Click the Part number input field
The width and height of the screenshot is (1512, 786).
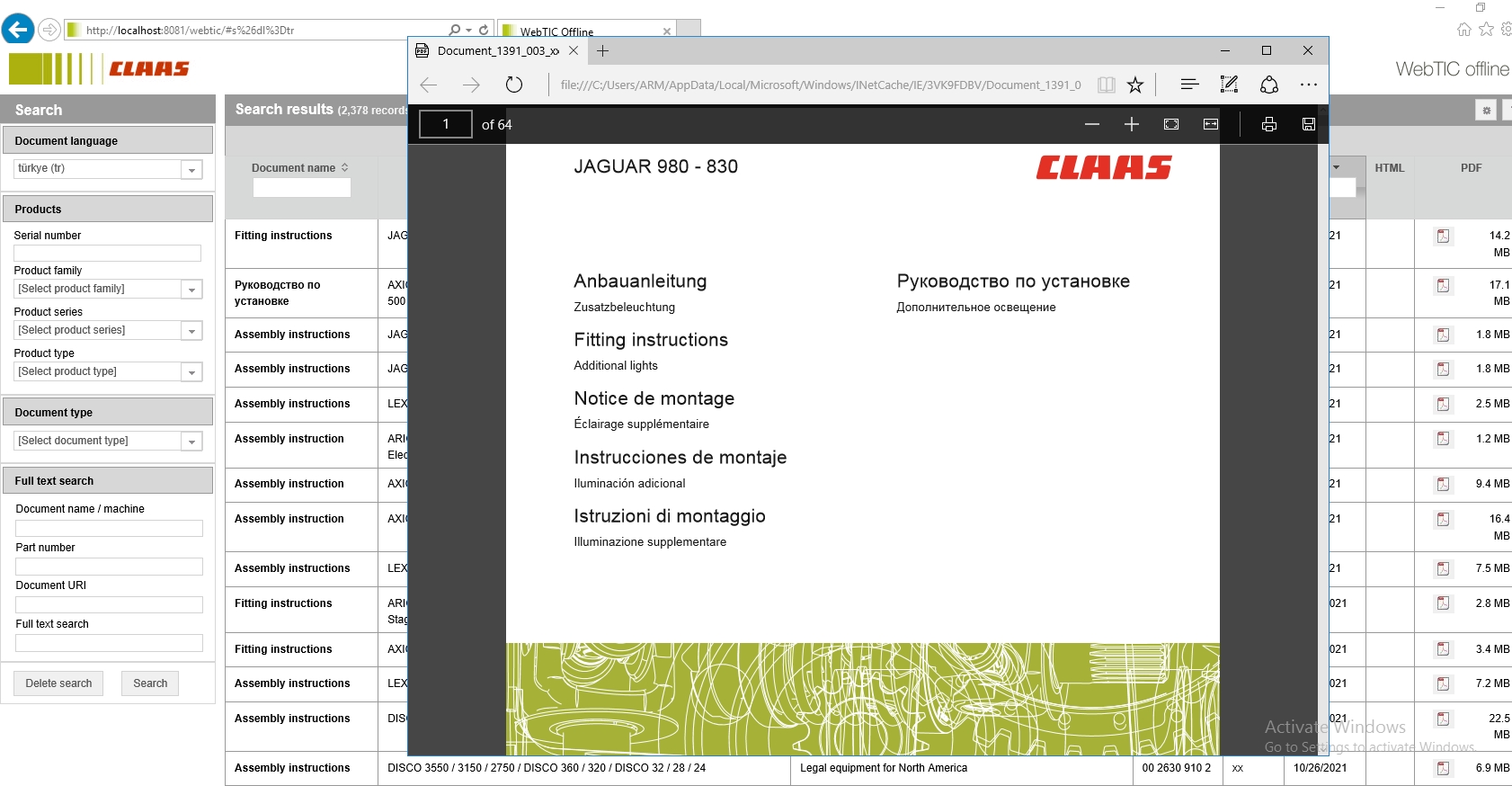tap(109, 567)
